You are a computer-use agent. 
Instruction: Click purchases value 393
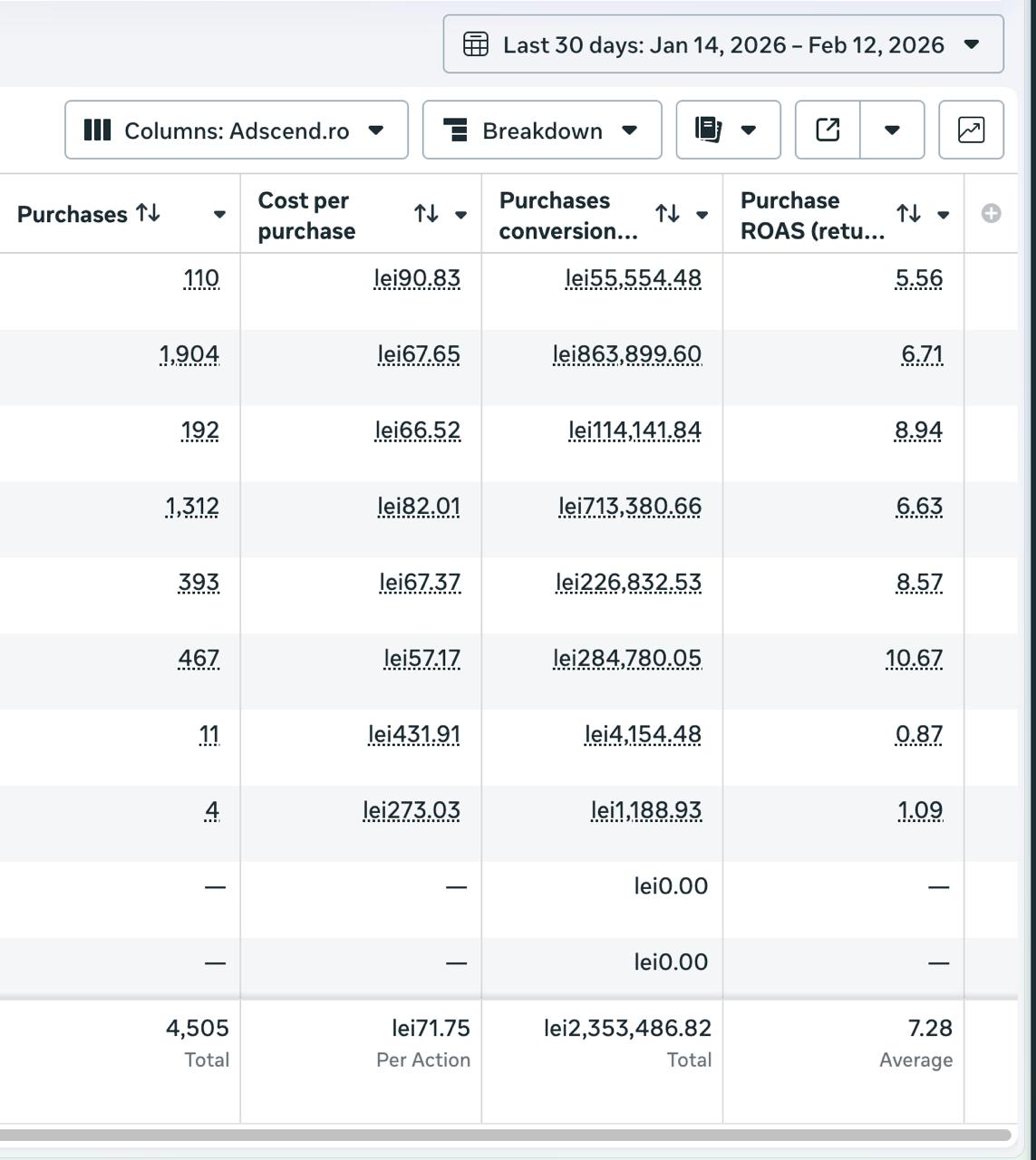[198, 583]
